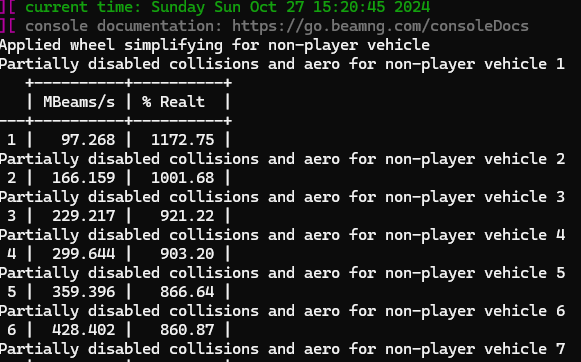Select the value 860.87 in row 6
This screenshot has width=581, height=362.
point(187,330)
